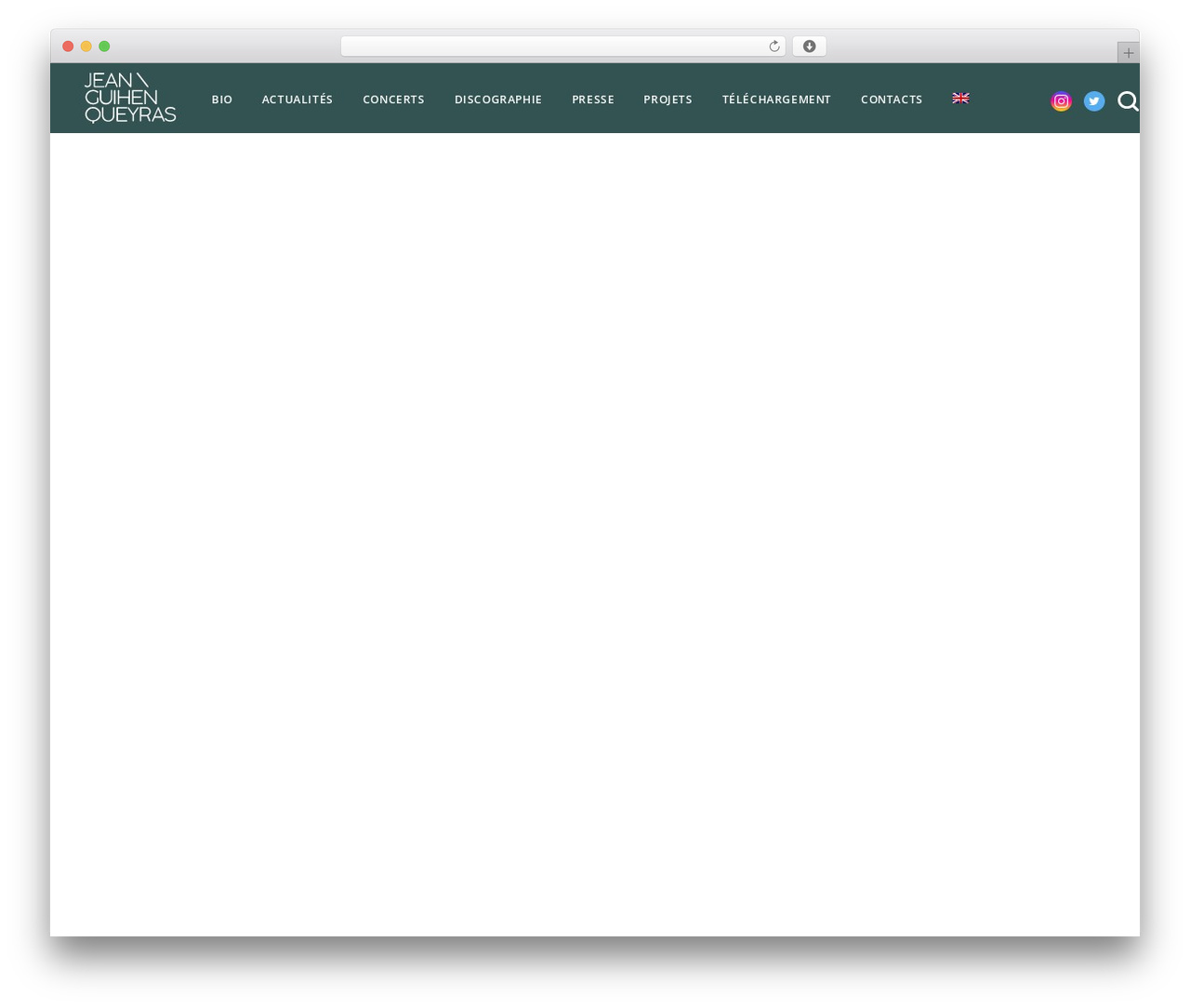Screen dimensions: 1190x1008
Task: Open the Twitter profile icon
Action: pyautogui.click(x=1094, y=101)
